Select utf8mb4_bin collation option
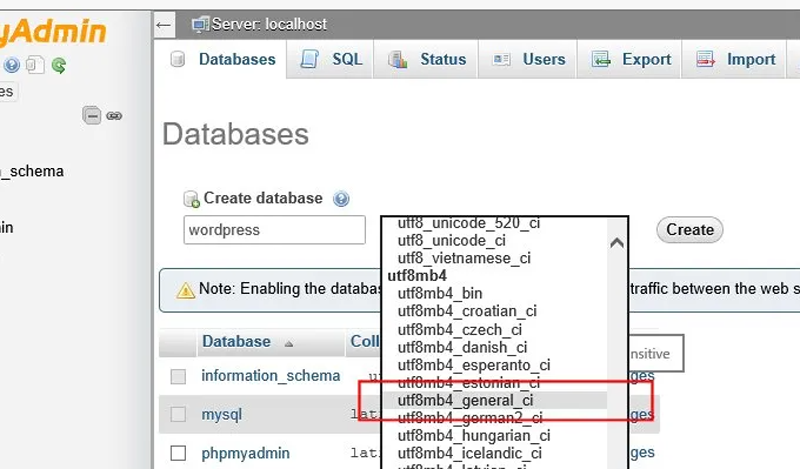The image size is (800, 469). (440, 293)
